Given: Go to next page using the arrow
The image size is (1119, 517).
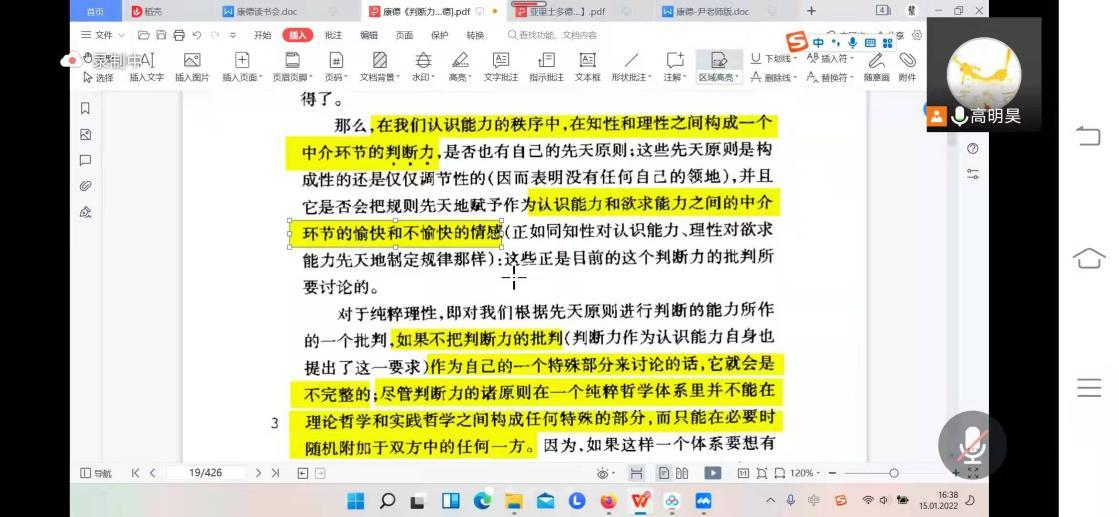Looking at the screenshot, I should (x=258, y=473).
